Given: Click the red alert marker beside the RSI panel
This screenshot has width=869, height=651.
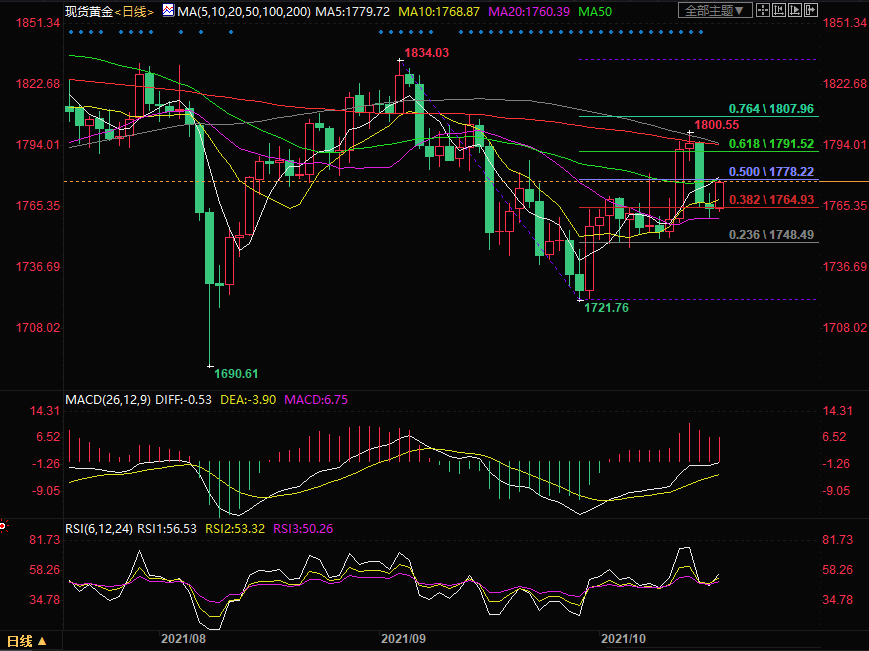Looking at the screenshot, I should pyautogui.click(x=3, y=525).
